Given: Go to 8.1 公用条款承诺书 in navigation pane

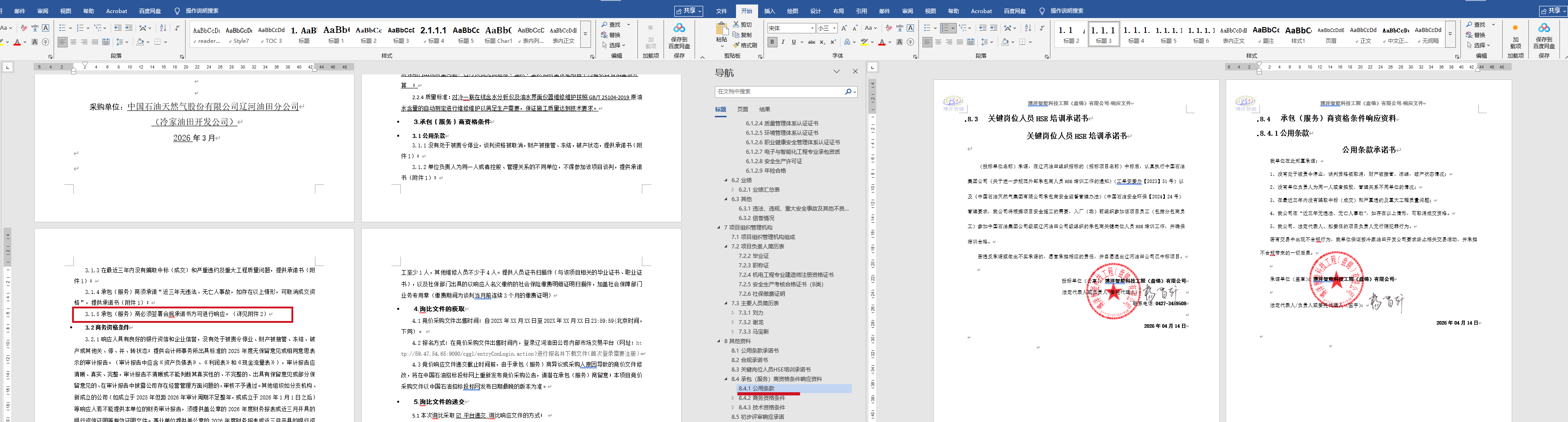Looking at the screenshot, I should point(755,351).
